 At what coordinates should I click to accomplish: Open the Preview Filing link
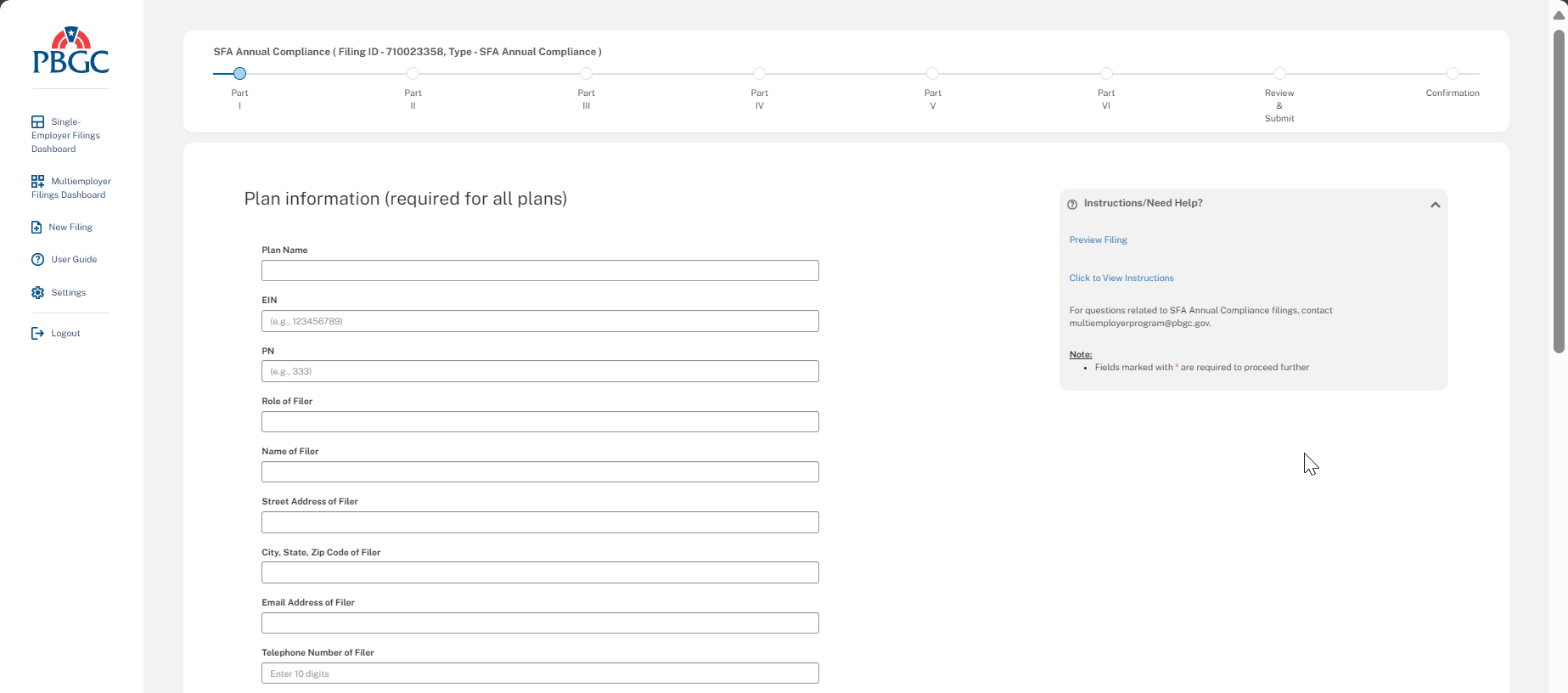click(1098, 240)
